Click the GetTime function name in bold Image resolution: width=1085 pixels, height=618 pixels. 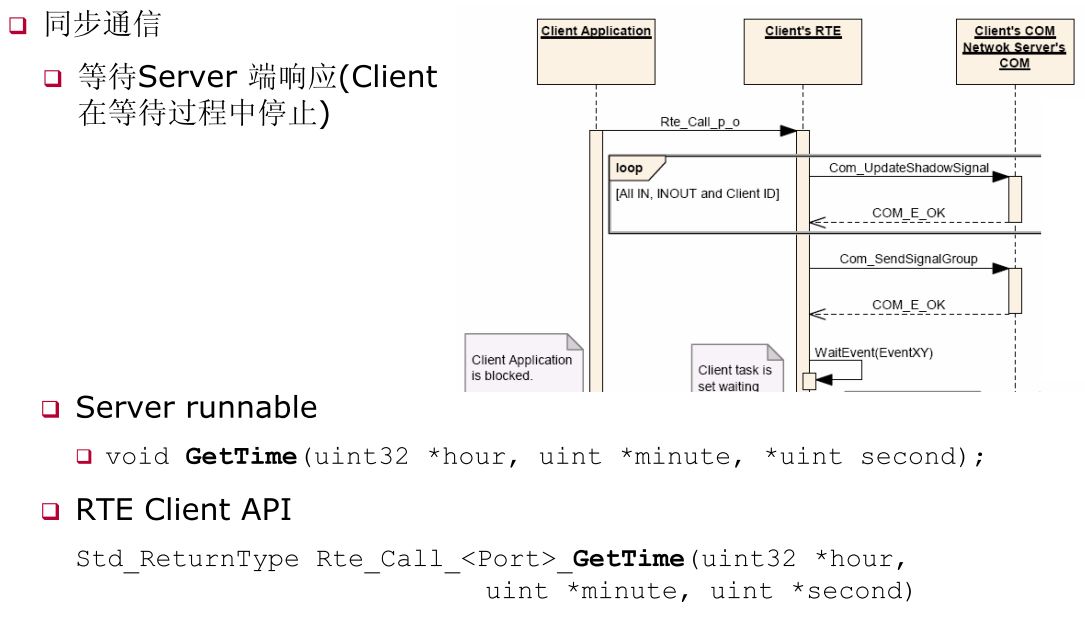pos(240,456)
